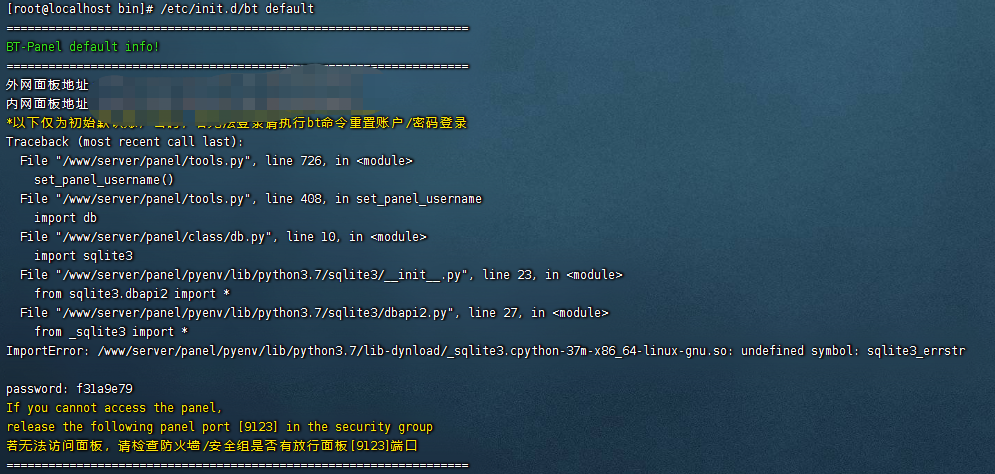Select the "release the following panel port [9123]" line
This screenshot has height=474, width=995.
tap(220, 427)
